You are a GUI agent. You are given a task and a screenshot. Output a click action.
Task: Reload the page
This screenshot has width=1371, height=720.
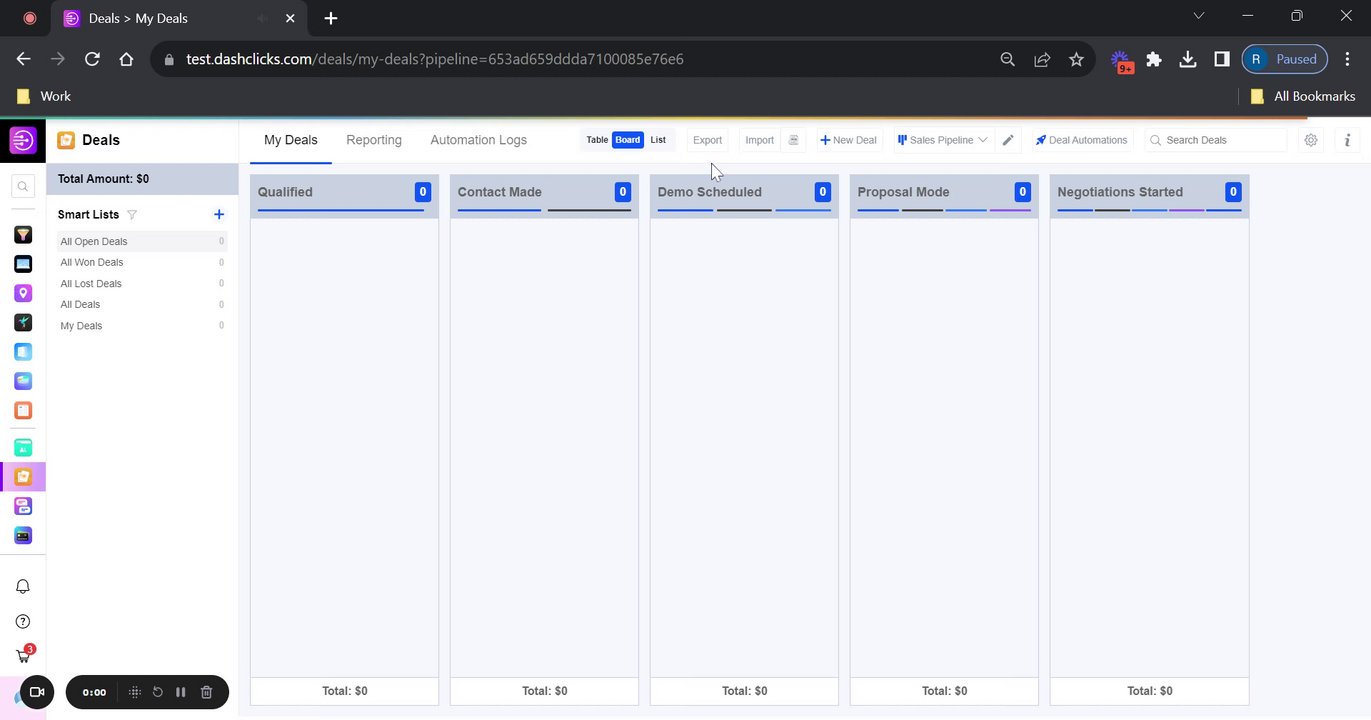pos(92,59)
